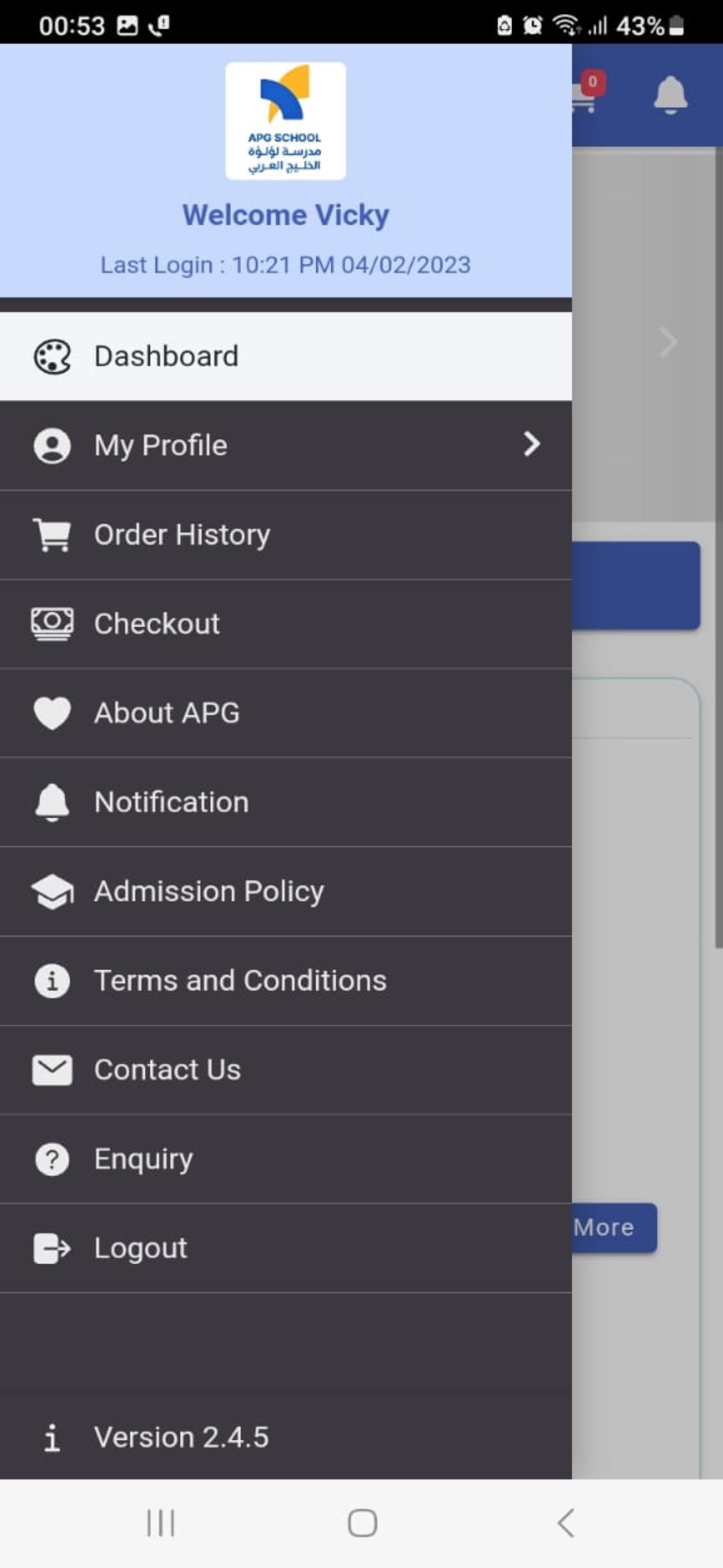Click the Dashboard palette icon
The width and height of the screenshot is (723, 1568).
point(52,357)
